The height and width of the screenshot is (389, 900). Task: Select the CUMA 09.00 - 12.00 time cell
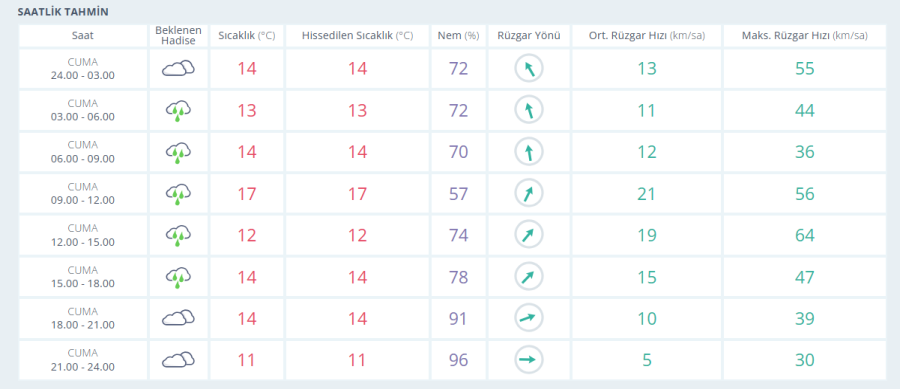point(83,194)
